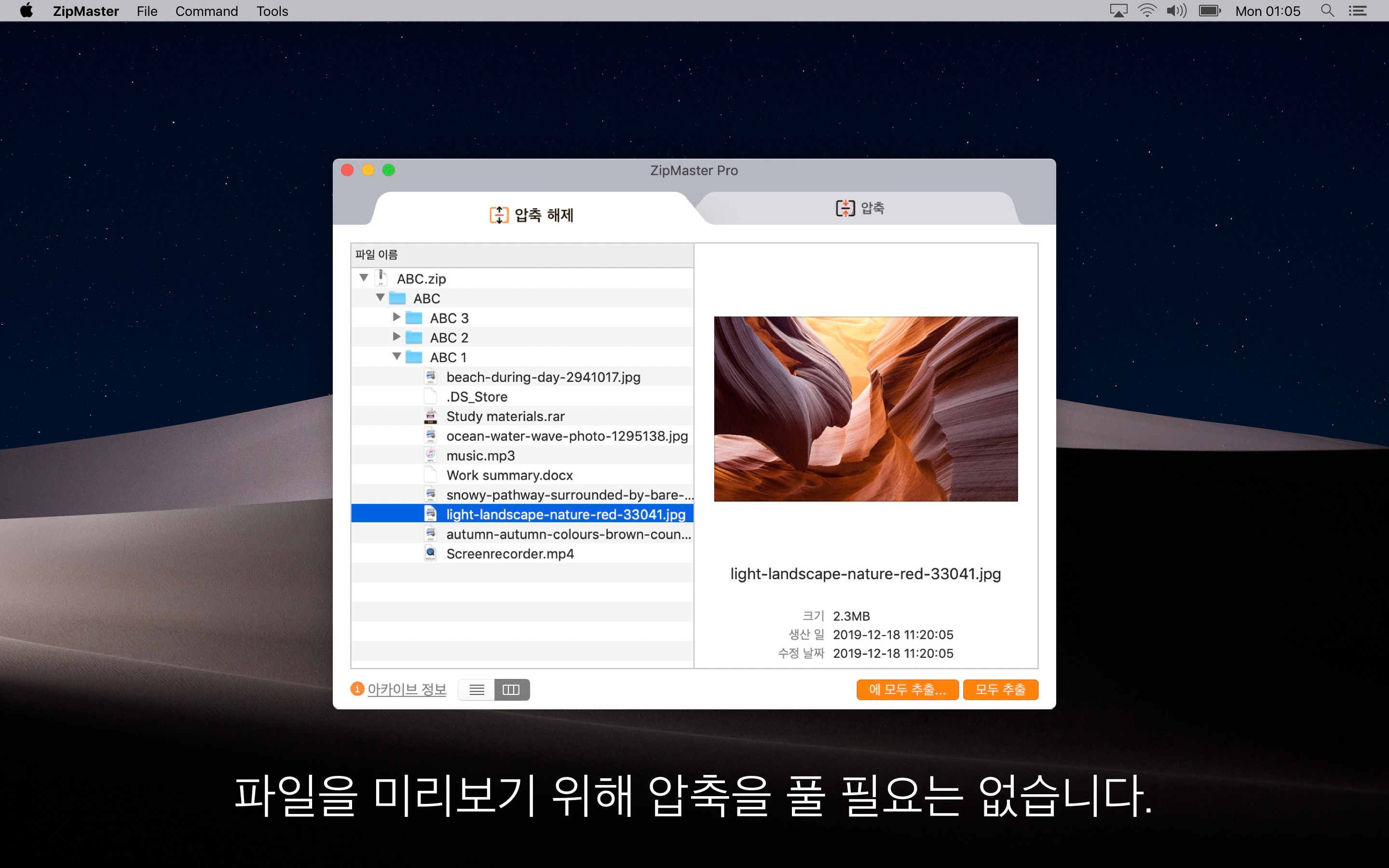Screen dimensions: 1389x868
Task: Click the volume icon in menu bar
Action: tap(1176, 11)
